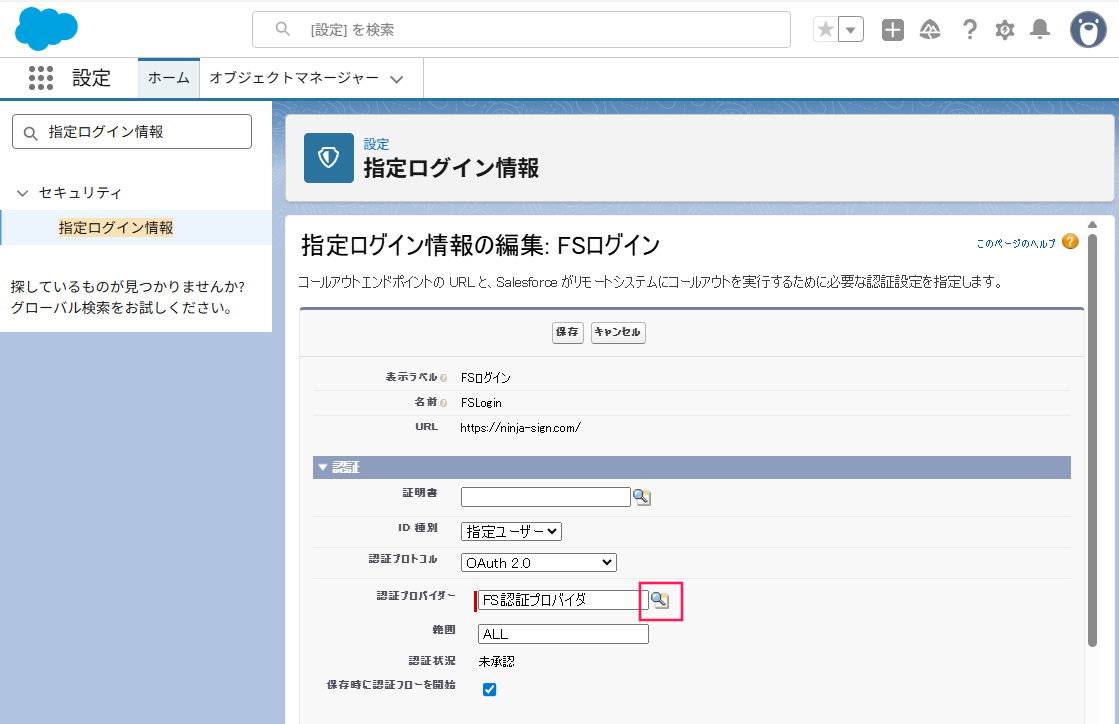This screenshot has height=724, width=1119.
Task: Click the 未承認 status text
Action: (x=496, y=662)
